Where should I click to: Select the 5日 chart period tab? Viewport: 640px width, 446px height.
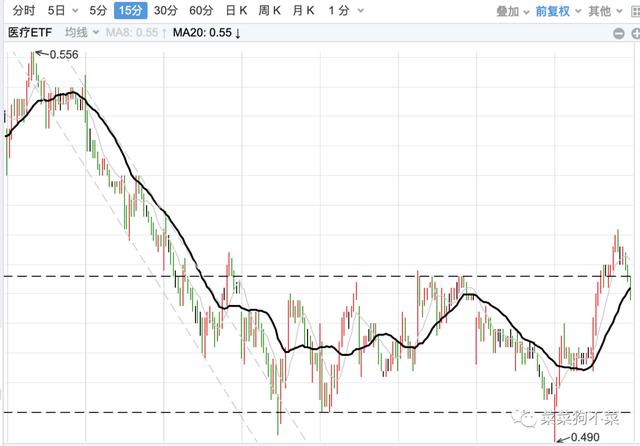click(x=56, y=11)
